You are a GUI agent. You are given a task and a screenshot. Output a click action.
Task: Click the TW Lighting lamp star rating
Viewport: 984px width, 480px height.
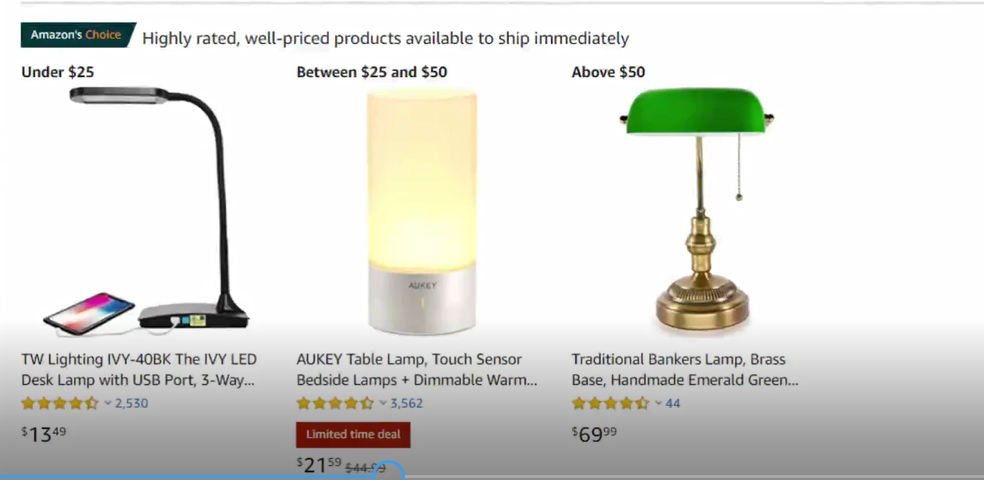tap(60, 404)
